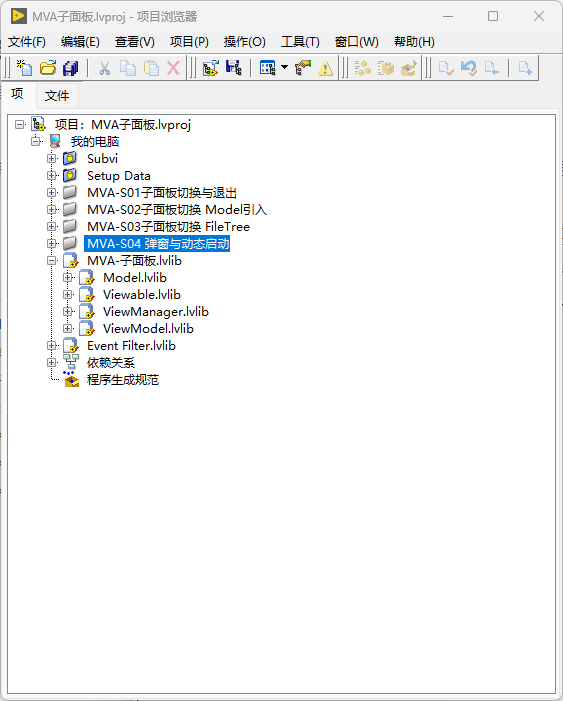563x701 pixels.
Task: Click the New item toolbar icon
Action: 25,68
